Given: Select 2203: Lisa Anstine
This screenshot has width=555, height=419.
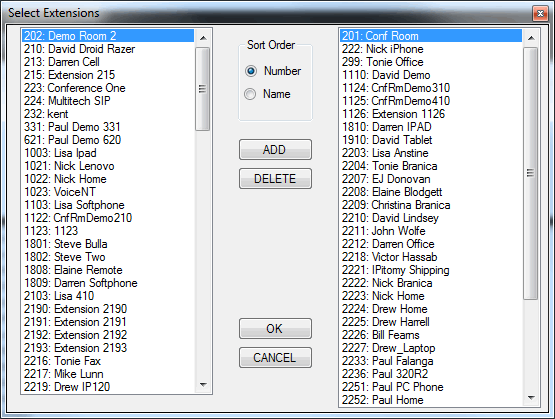Looking at the screenshot, I should (431, 153).
